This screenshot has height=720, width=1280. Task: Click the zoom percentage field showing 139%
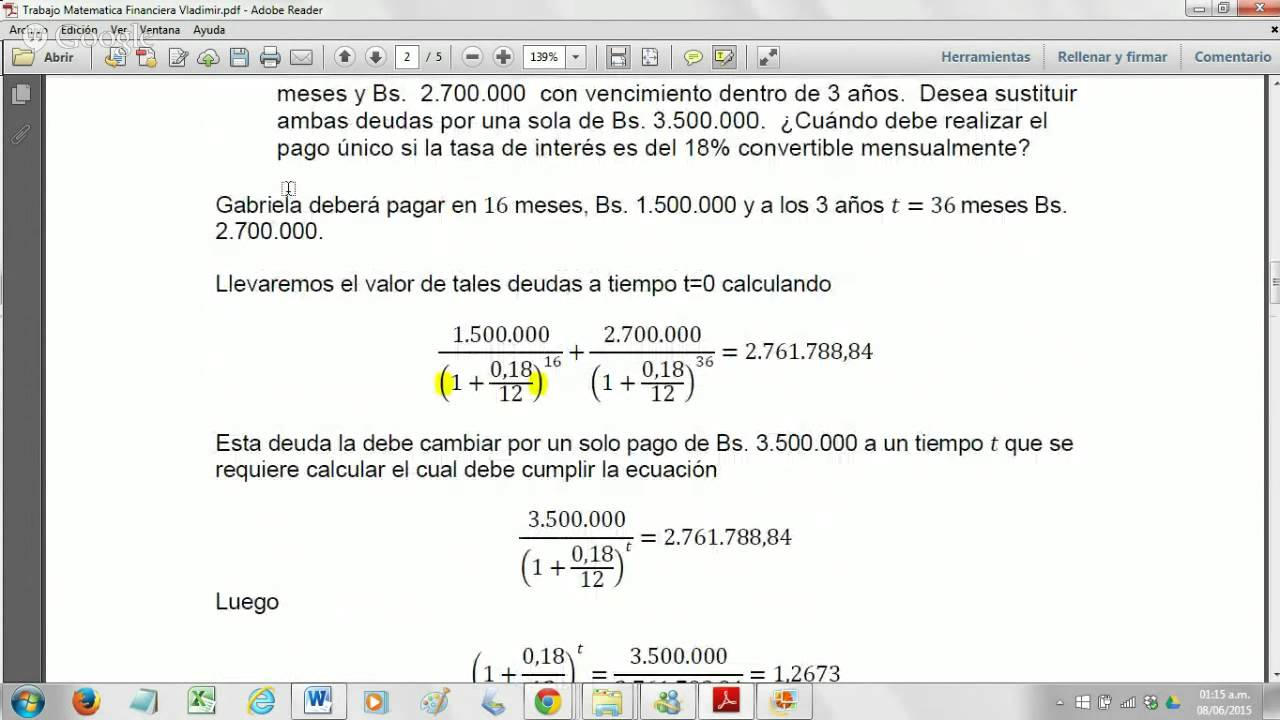pos(545,57)
